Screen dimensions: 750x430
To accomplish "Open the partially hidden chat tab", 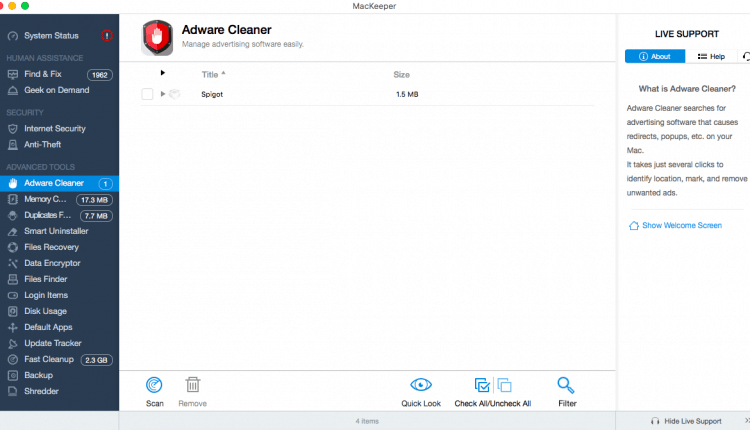I will click(x=745, y=56).
